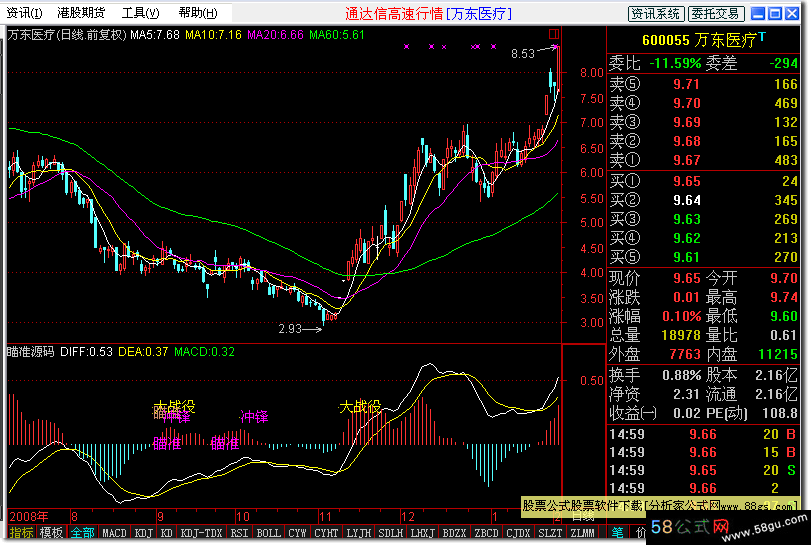
Task: Switch to the BOLL indicator tab
Action: (x=268, y=533)
